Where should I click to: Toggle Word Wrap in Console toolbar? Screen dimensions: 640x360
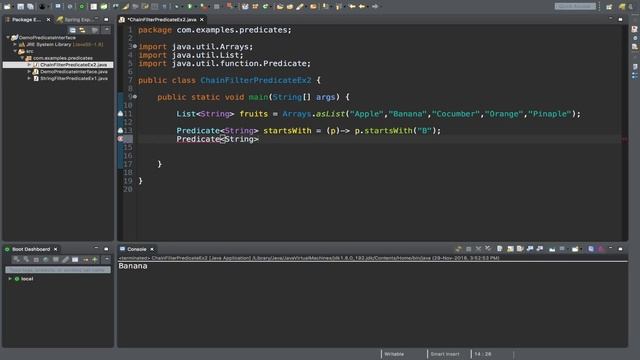click(520, 249)
